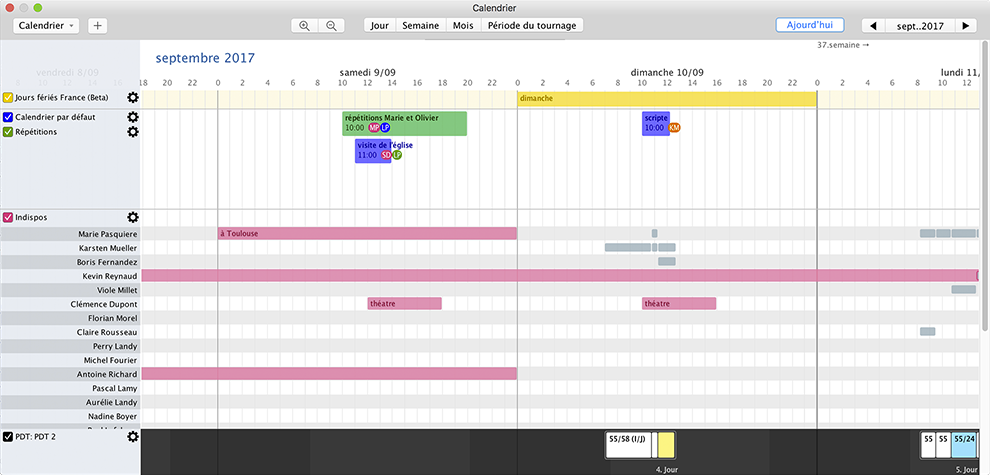This screenshot has height=475, width=990.
Task: Click the 4. Jour label
Action: (x=667, y=470)
